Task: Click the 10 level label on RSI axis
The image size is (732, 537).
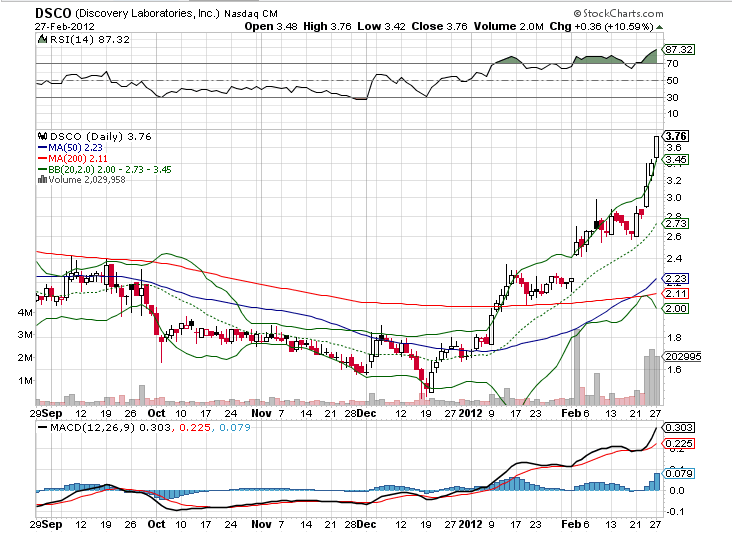Action: (672, 113)
